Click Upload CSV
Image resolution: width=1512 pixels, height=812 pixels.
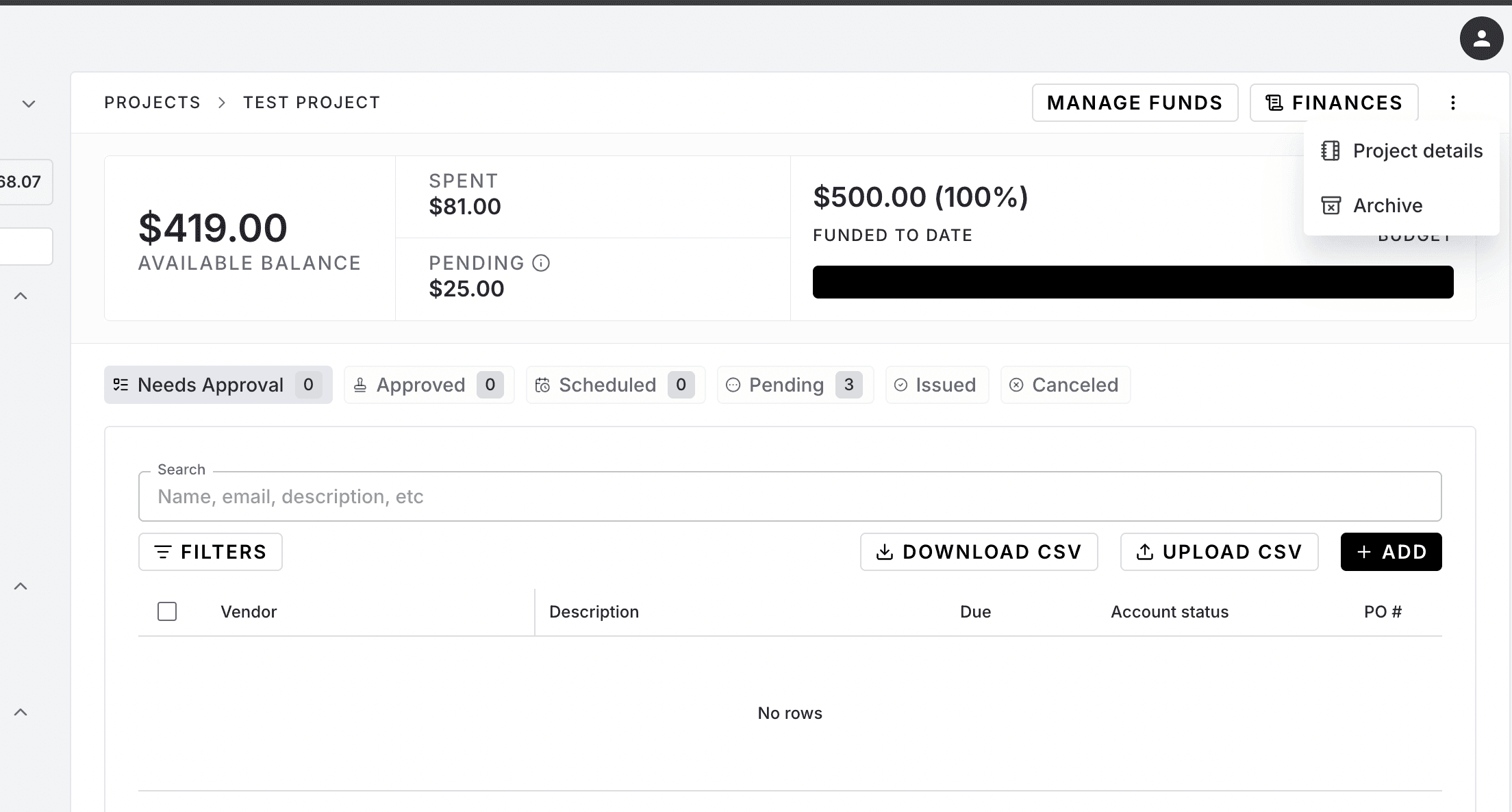click(x=1220, y=552)
